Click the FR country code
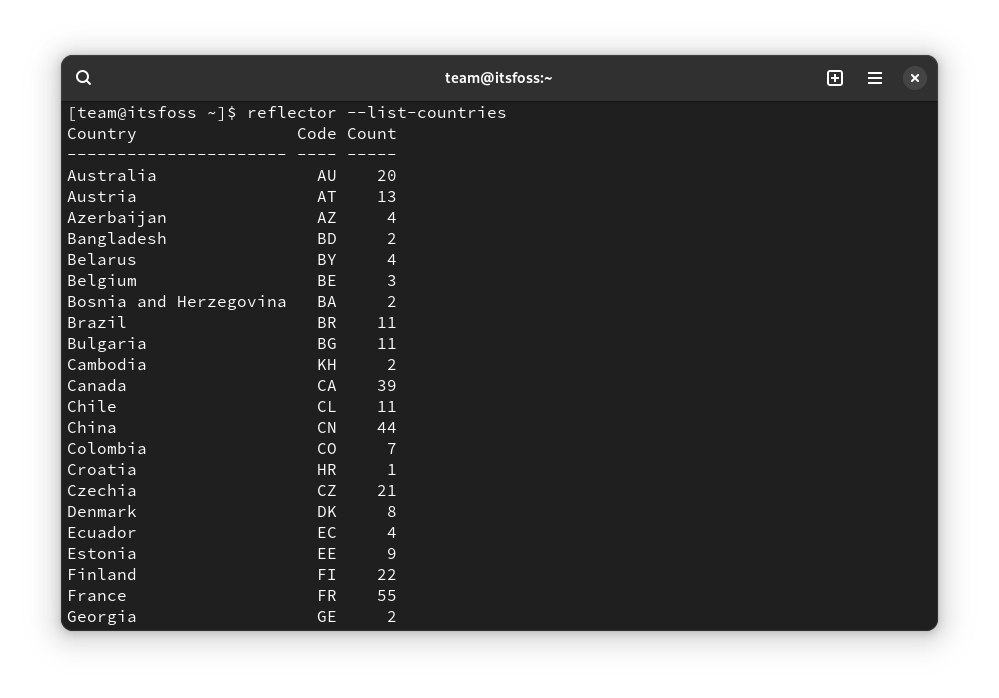Viewport: 999px width, 698px height. tap(327, 596)
